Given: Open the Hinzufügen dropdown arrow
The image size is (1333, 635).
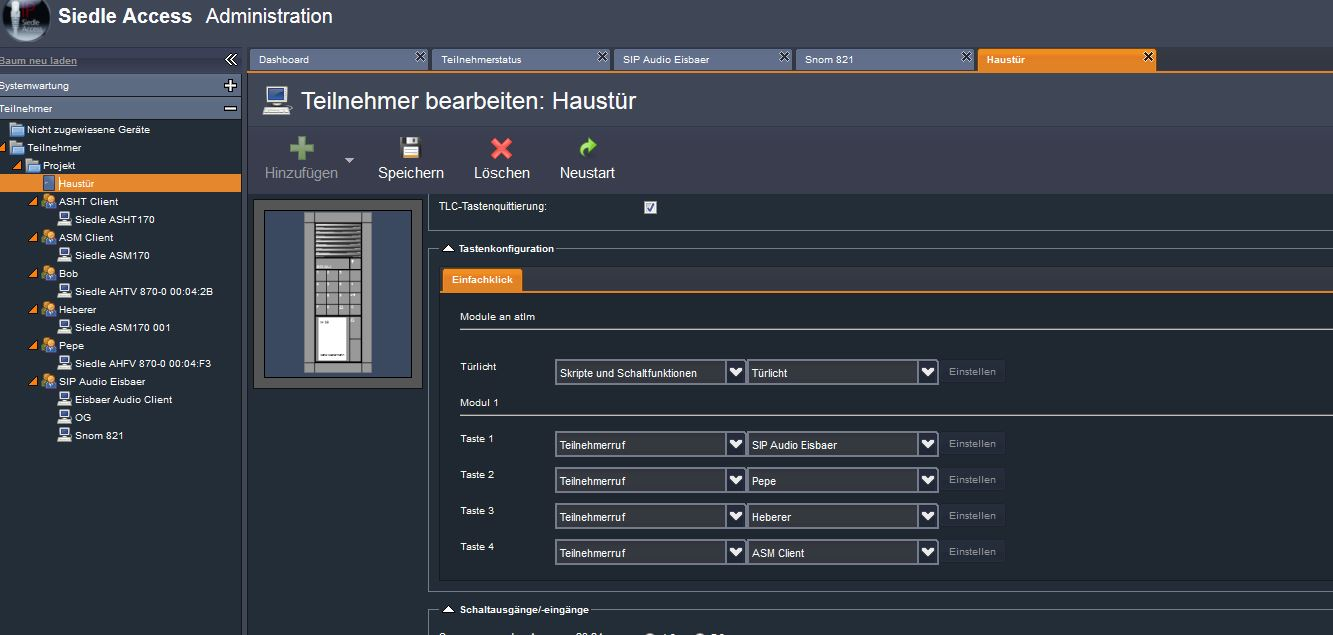Looking at the screenshot, I should [x=350, y=160].
